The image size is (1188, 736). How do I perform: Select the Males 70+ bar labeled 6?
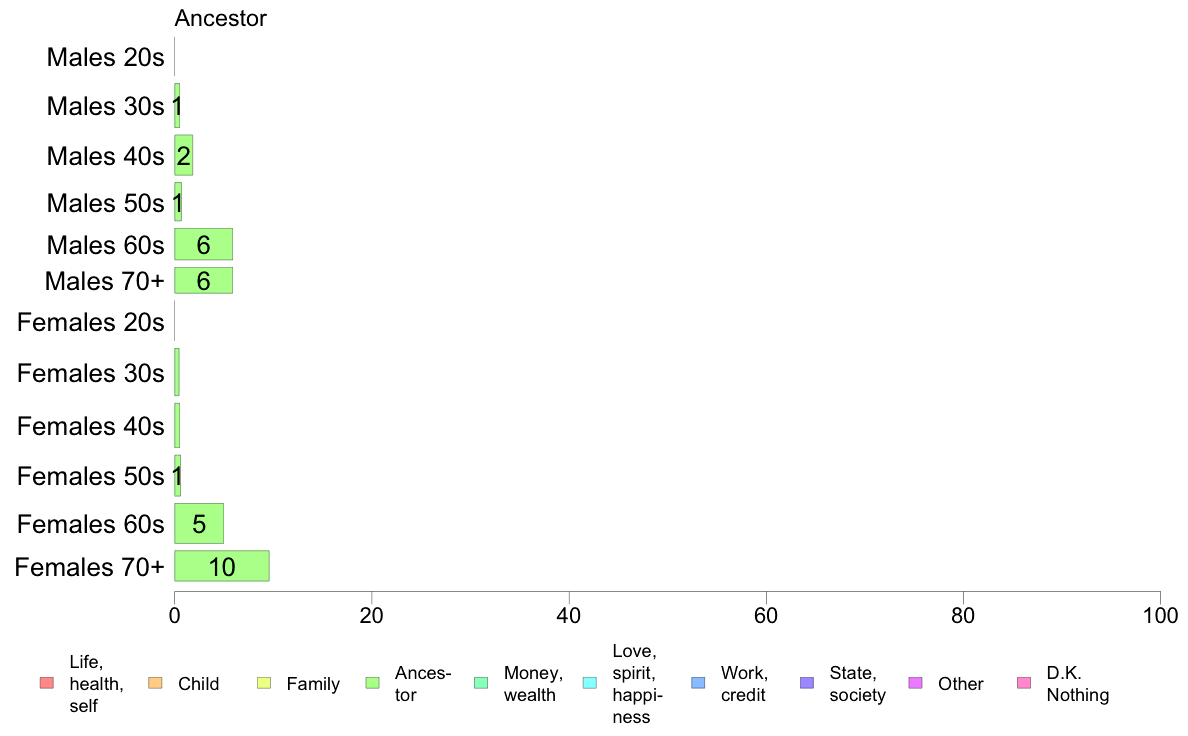coord(203,280)
